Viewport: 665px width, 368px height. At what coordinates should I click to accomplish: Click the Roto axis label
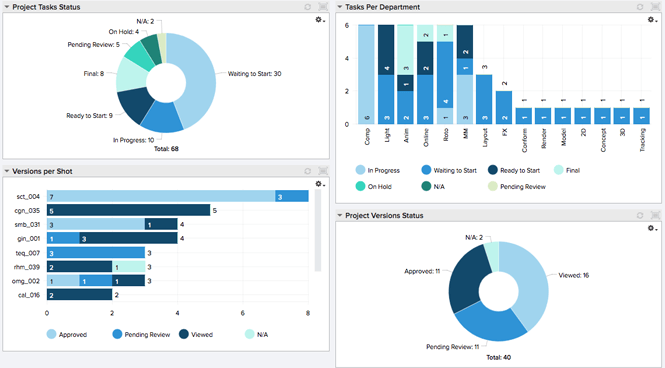coord(446,135)
